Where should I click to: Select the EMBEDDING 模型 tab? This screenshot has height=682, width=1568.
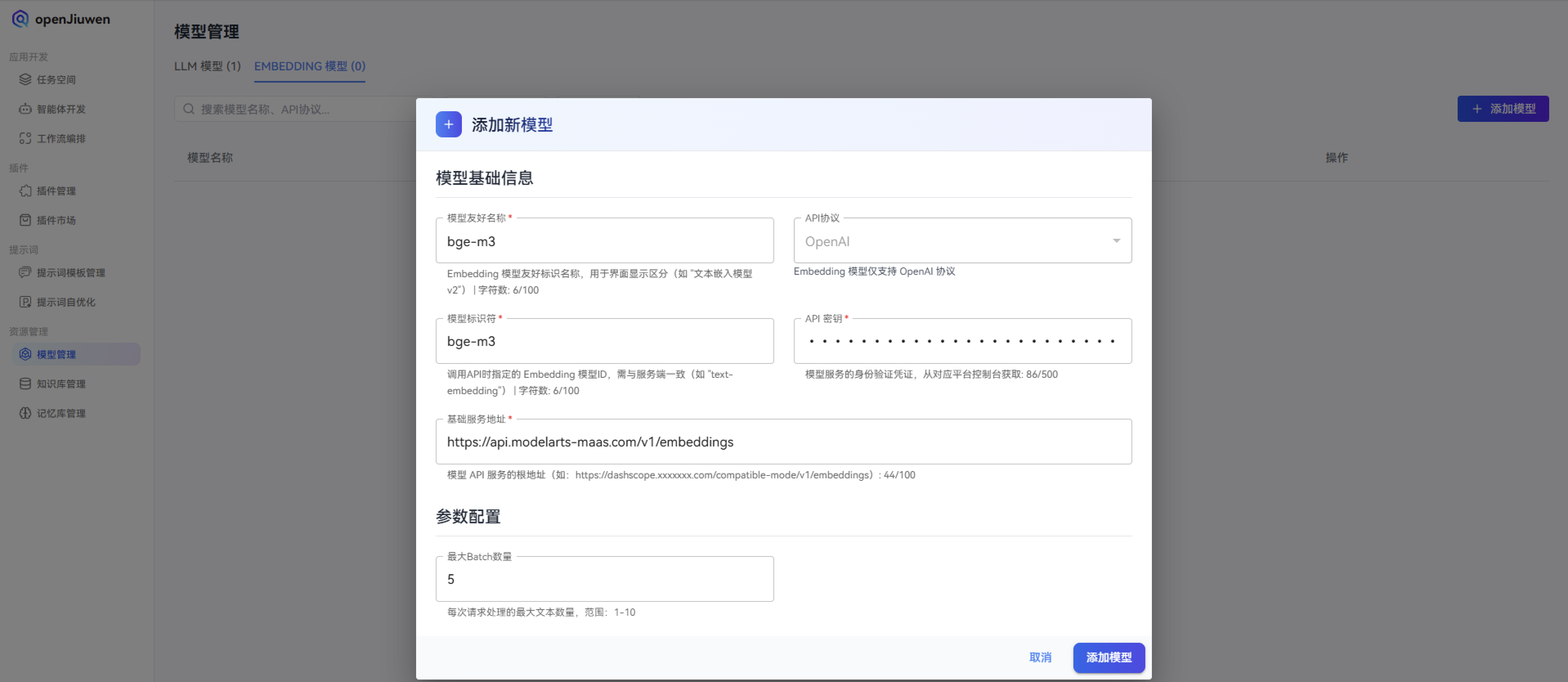click(x=309, y=66)
